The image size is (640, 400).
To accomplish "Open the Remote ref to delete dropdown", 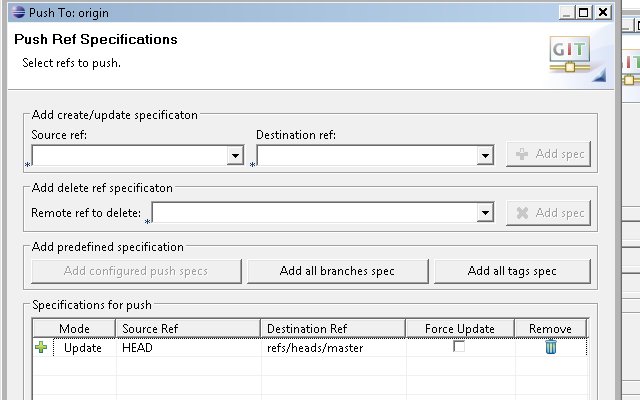I will [x=485, y=212].
